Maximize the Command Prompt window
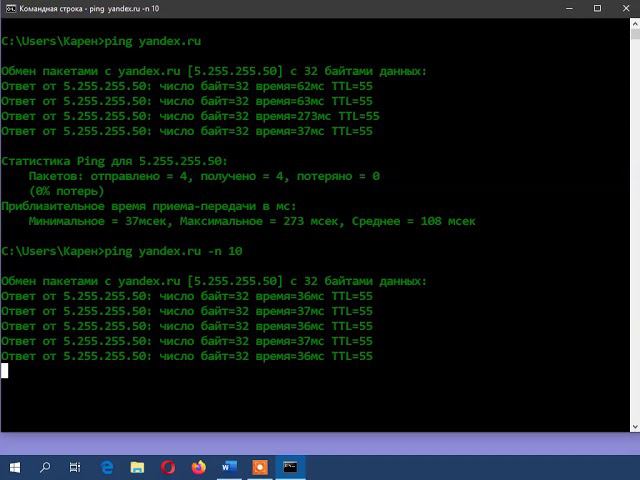This screenshot has height=480, width=640. (x=597, y=9)
